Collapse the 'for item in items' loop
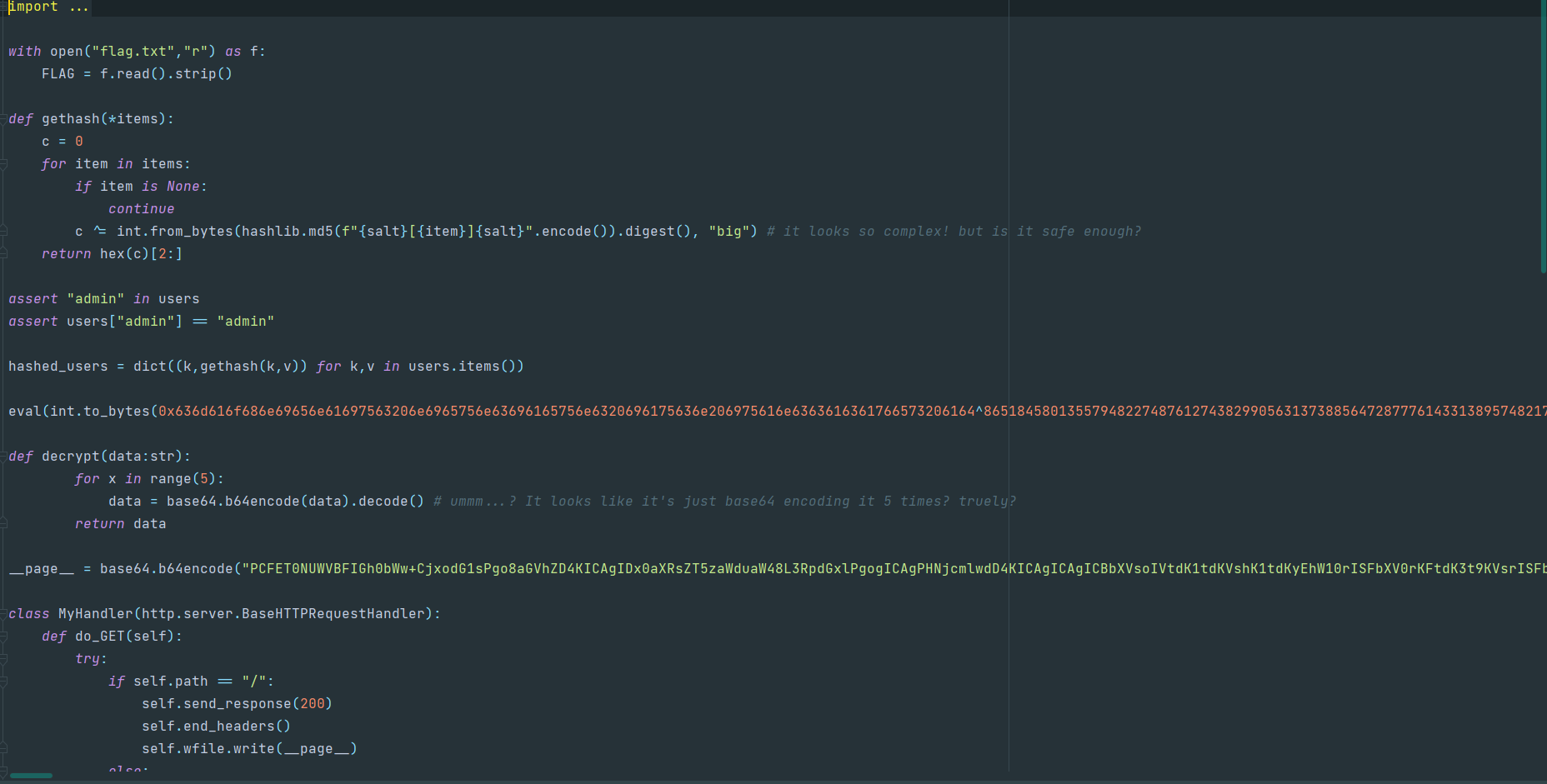Screen dimensions: 1547x784 click(3, 164)
